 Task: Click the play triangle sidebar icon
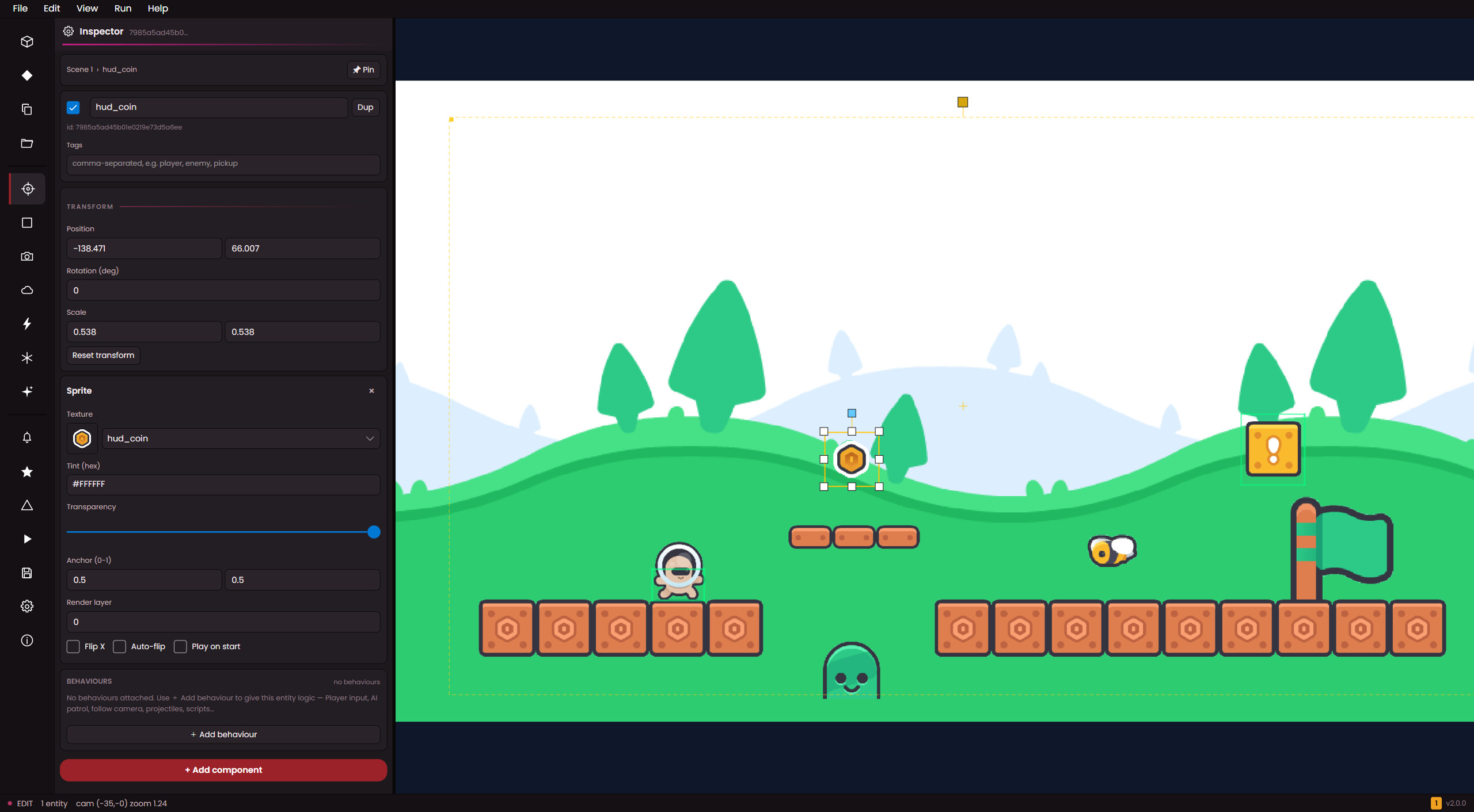coord(27,539)
